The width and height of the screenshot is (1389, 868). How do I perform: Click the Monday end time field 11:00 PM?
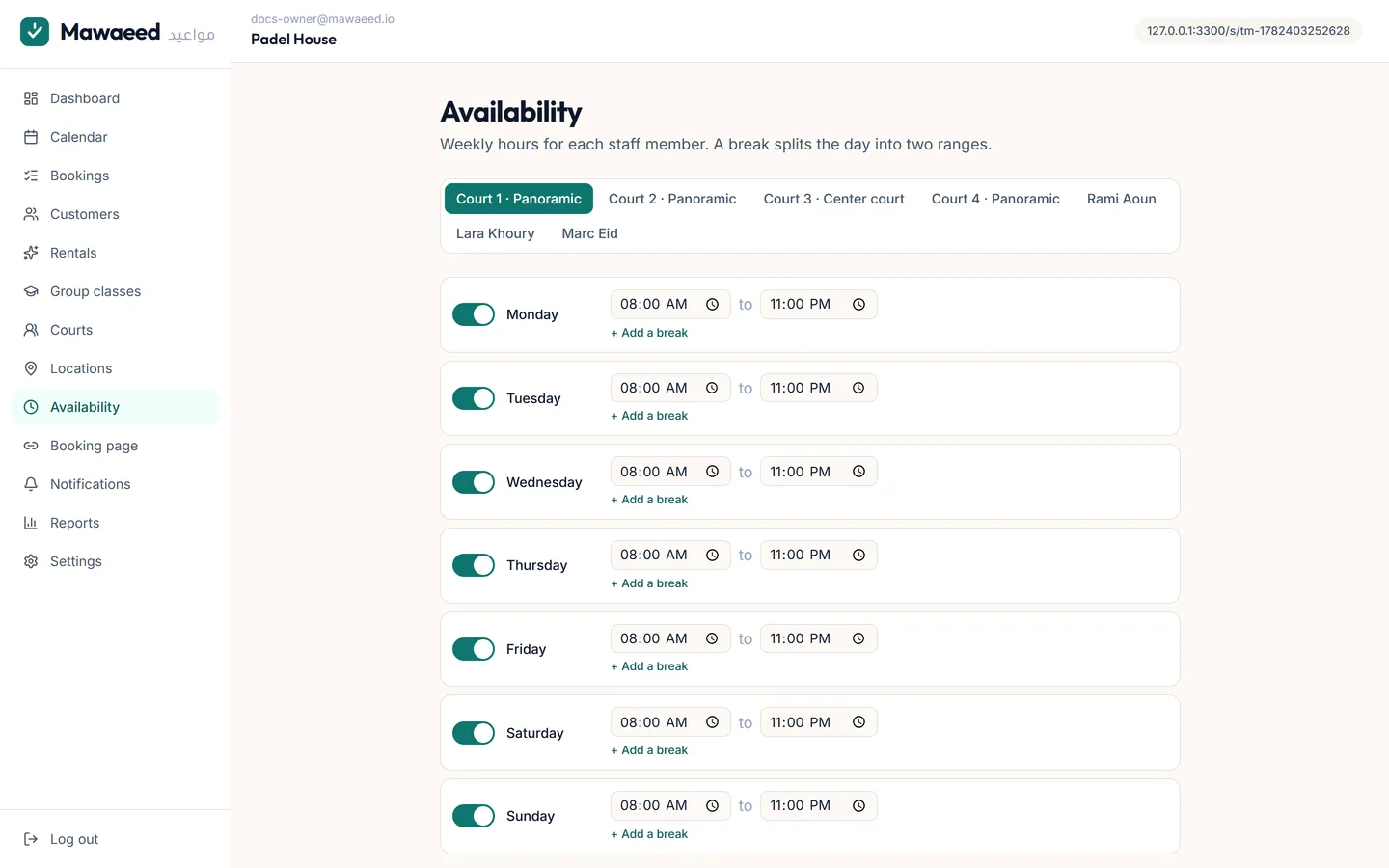(819, 304)
